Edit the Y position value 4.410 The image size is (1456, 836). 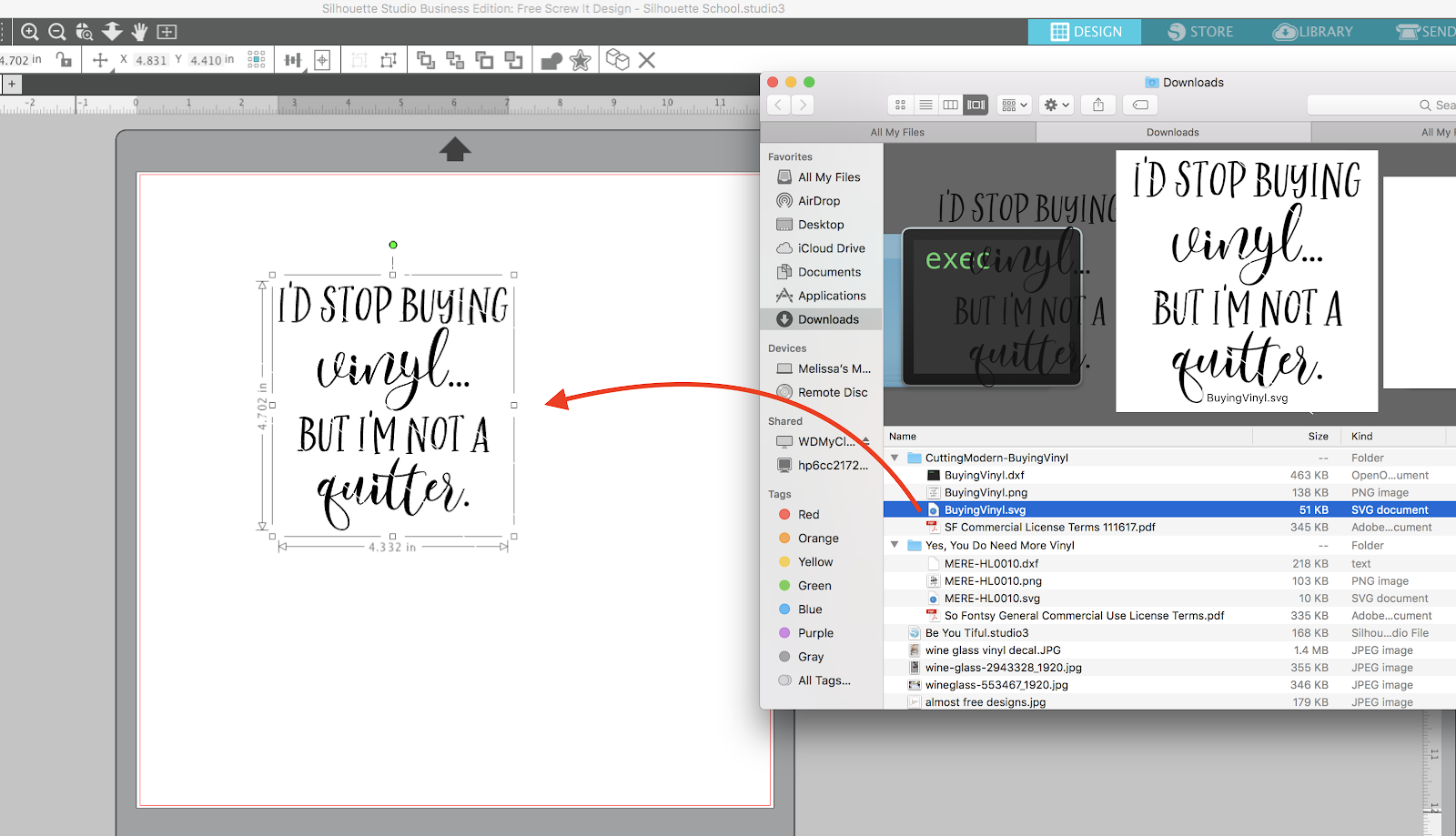click(206, 60)
